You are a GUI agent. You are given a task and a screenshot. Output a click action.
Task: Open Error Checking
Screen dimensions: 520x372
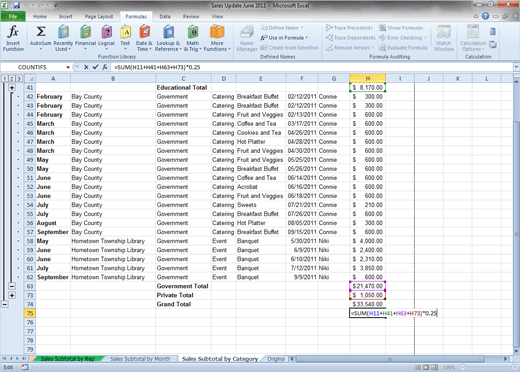403,38
